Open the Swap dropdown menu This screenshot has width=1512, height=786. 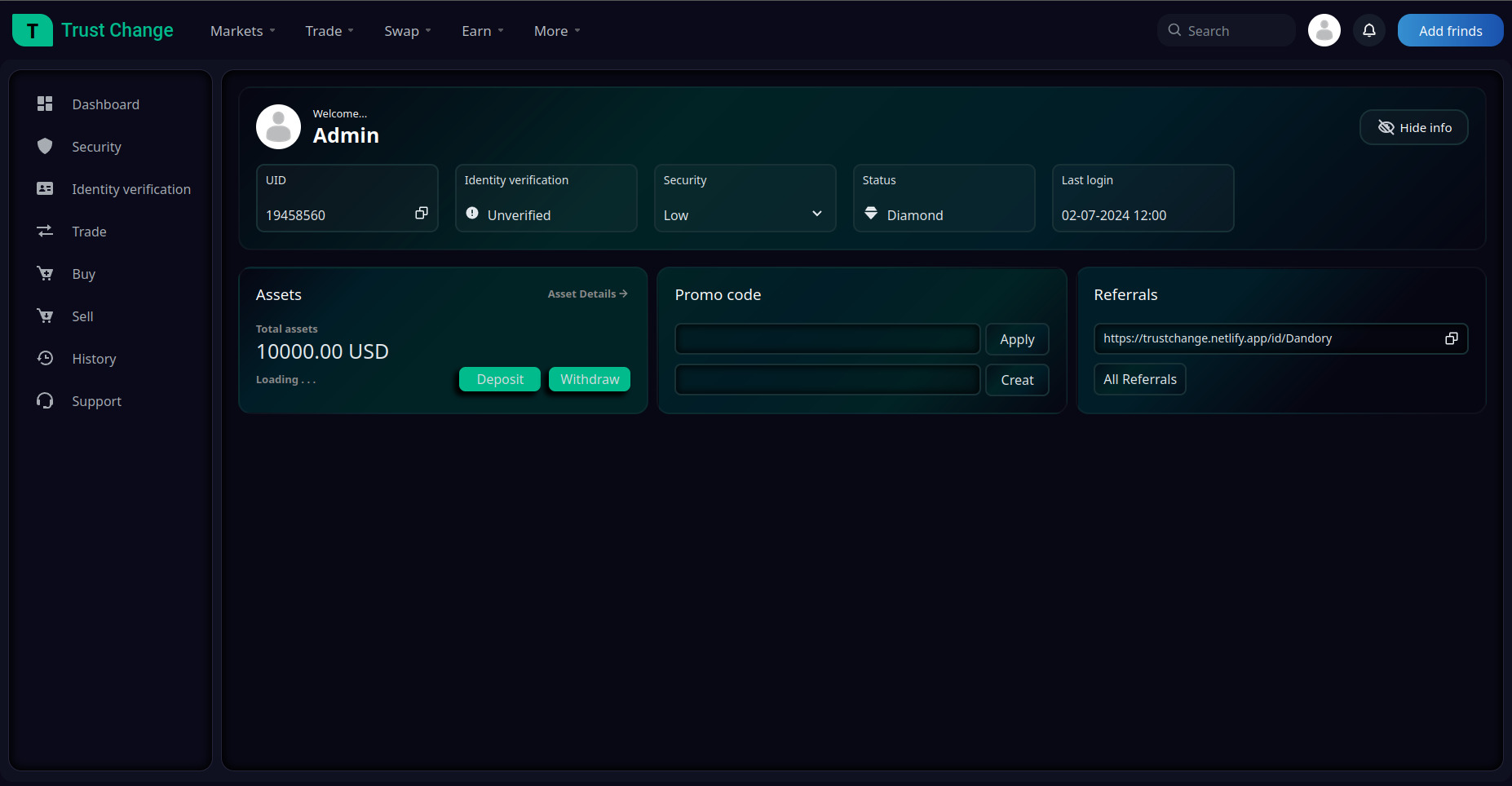(x=407, y=31)
